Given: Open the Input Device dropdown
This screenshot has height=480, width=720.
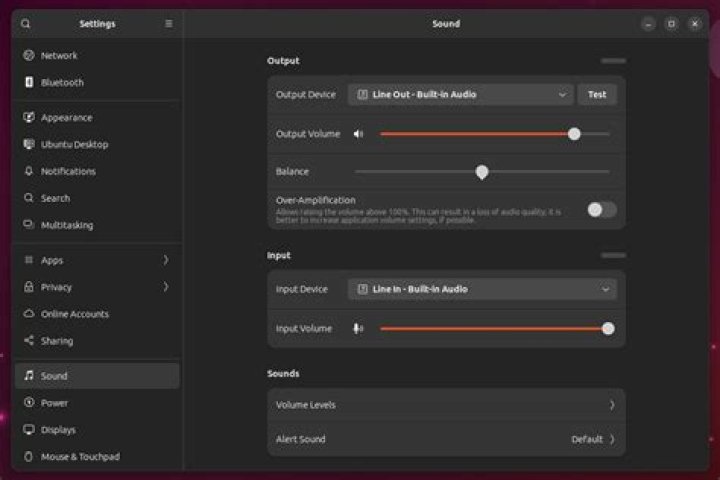Looking at the screenshot, I should (482, 289).
